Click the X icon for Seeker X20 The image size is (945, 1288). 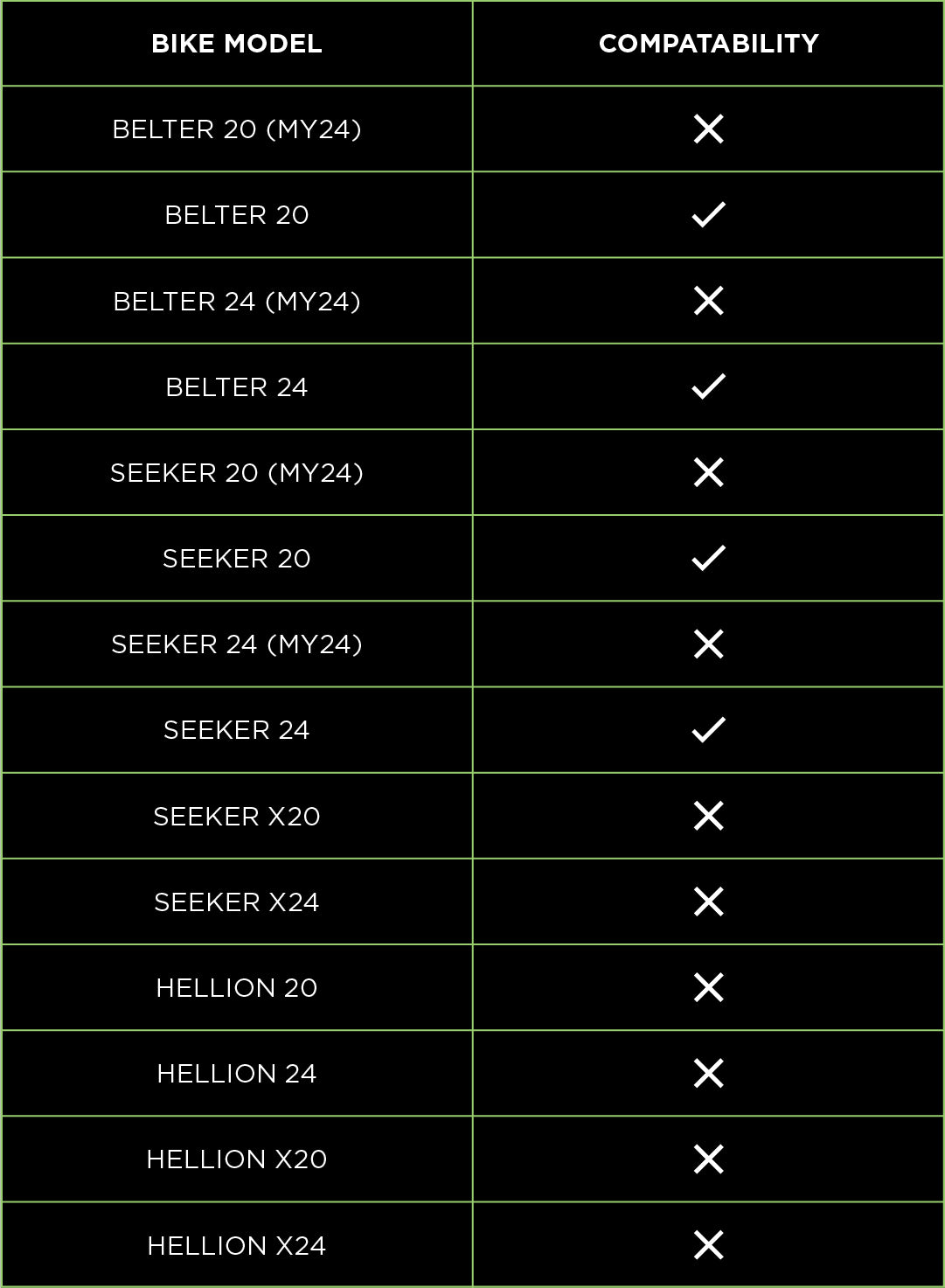(708, 816)
